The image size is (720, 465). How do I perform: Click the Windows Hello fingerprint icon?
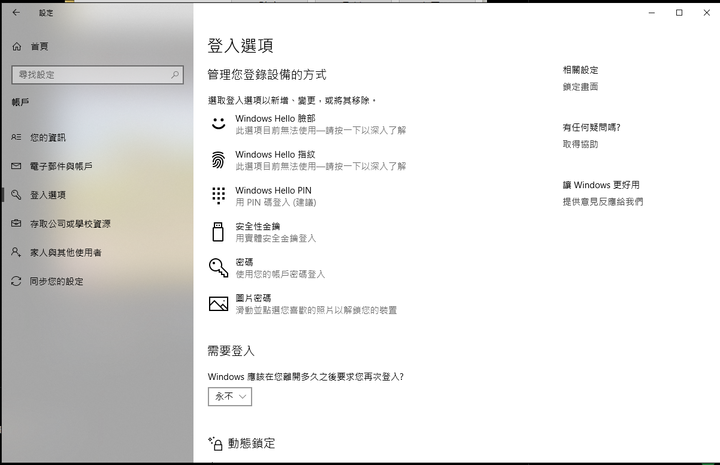218,160
